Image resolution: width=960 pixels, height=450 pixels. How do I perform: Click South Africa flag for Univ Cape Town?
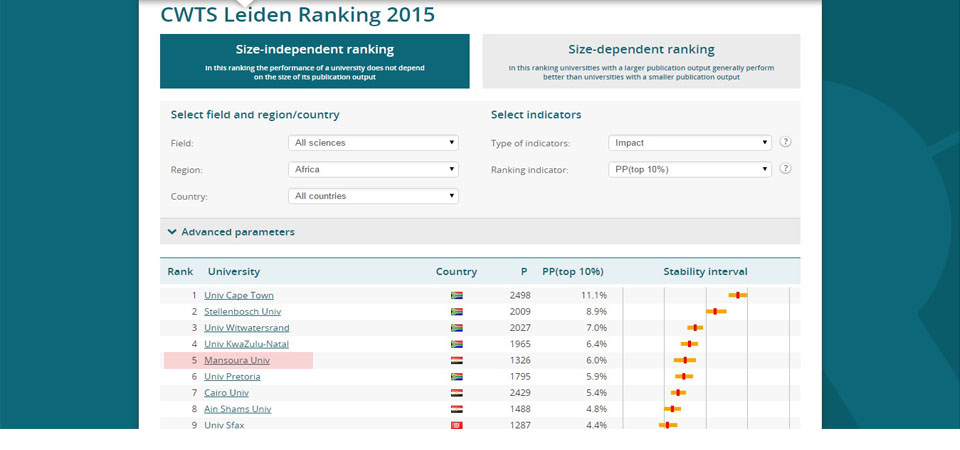[x=457, y=296]
